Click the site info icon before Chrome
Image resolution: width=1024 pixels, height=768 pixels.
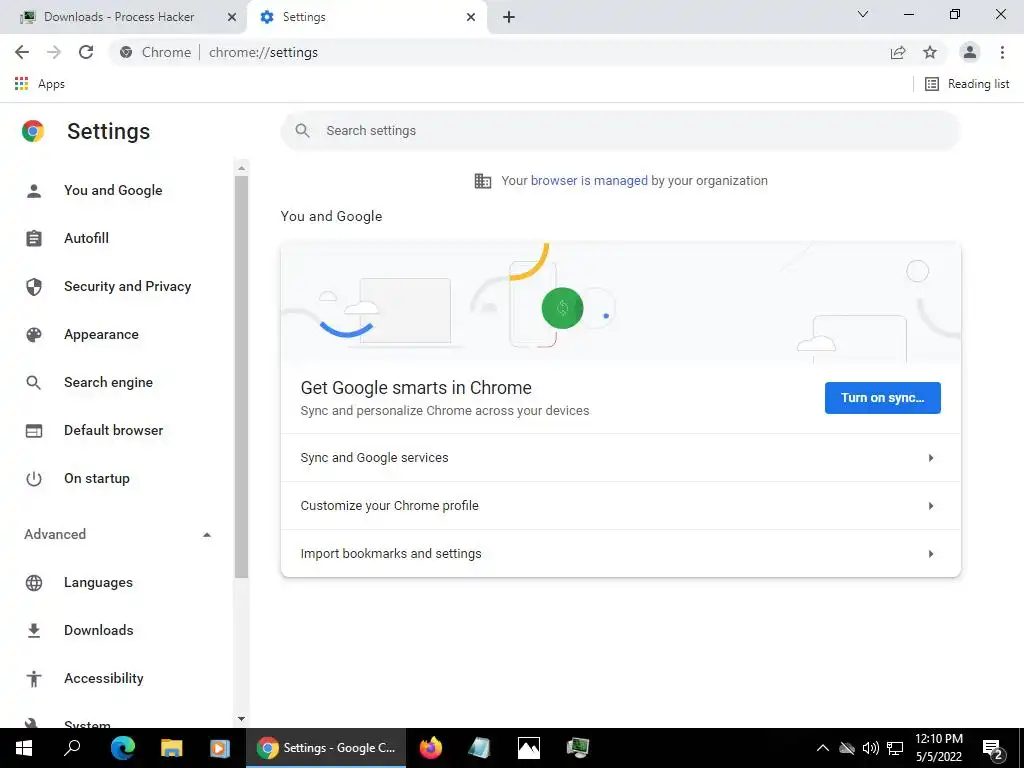click(126, 52)
